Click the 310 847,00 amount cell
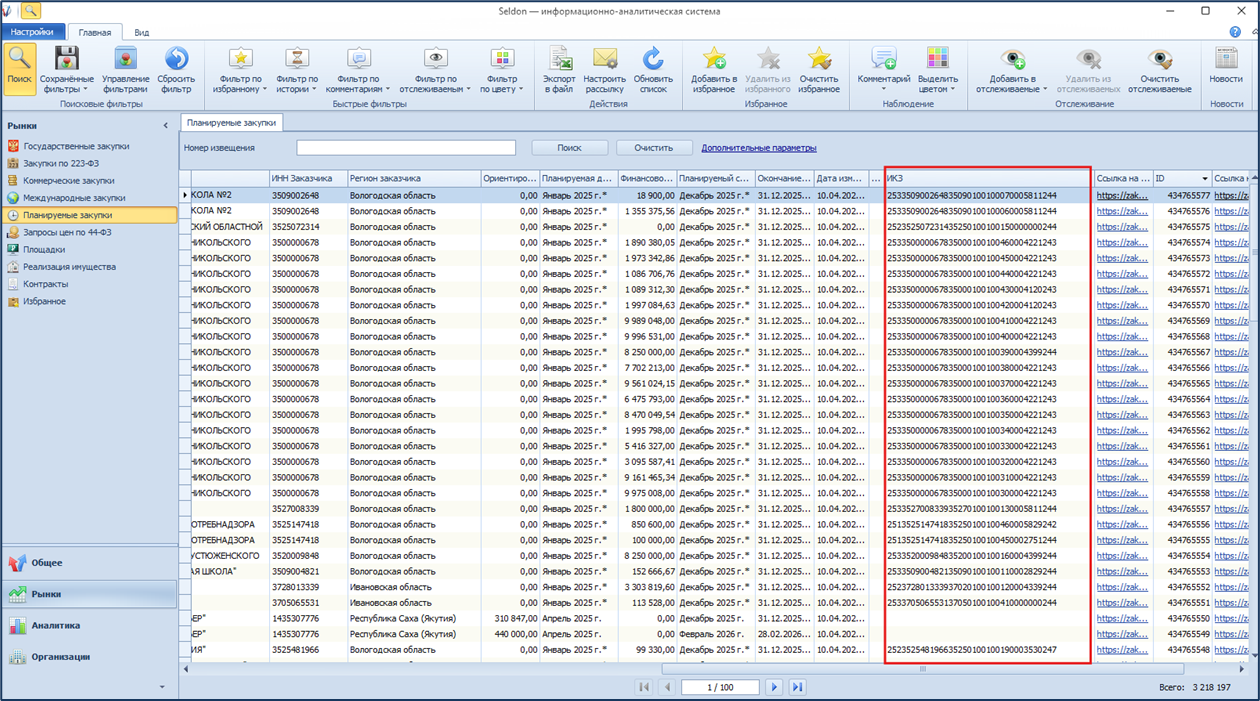Viewport: 1260px width, 701px height. pos(510,619)
